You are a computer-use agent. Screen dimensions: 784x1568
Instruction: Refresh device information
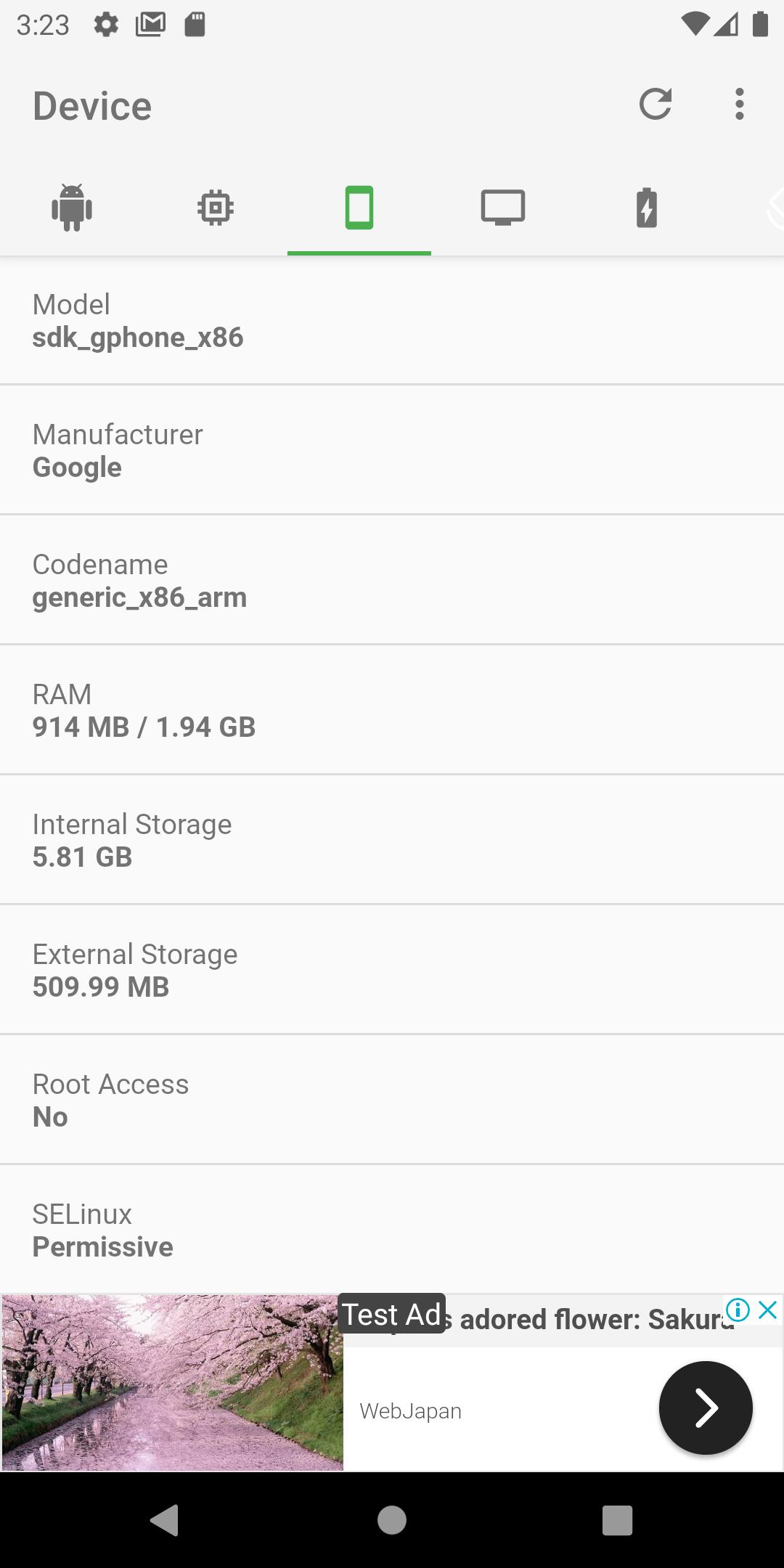655,105
